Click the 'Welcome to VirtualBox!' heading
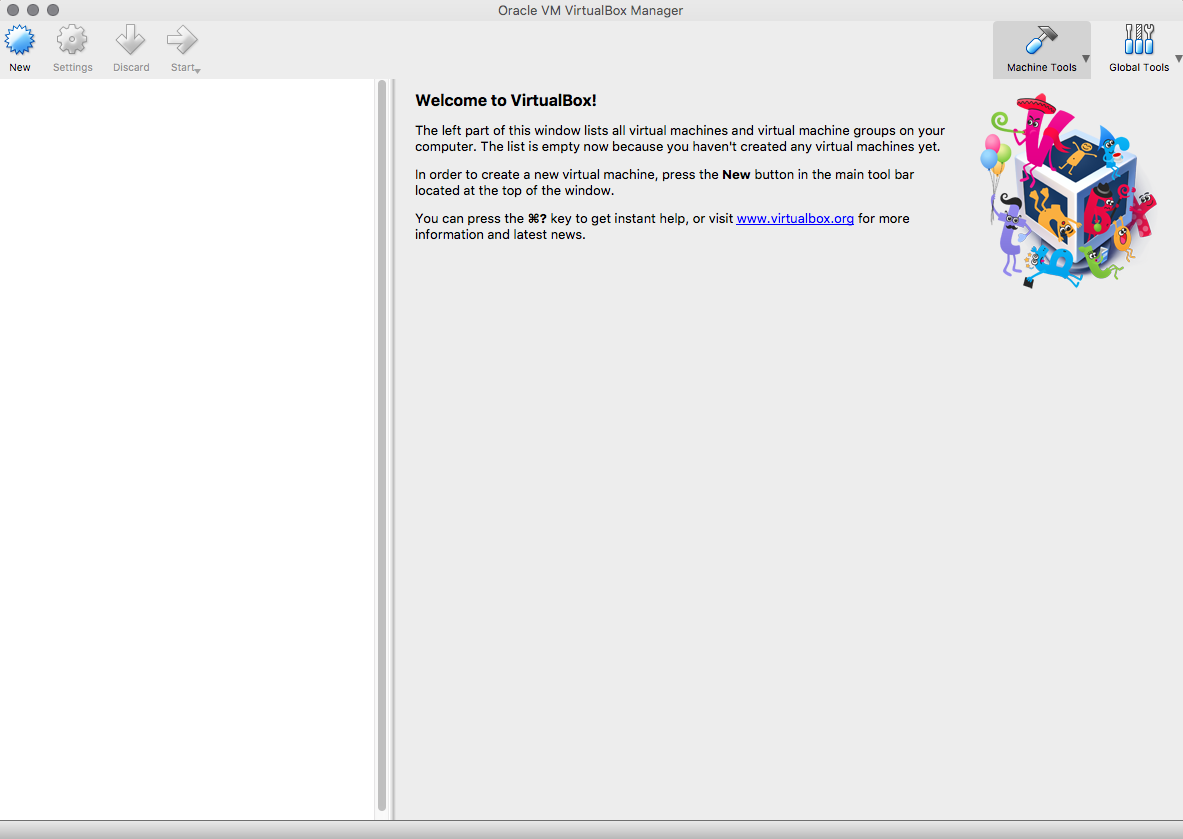Viewport: 1183px width, 839px height. [x=505, y=100]
